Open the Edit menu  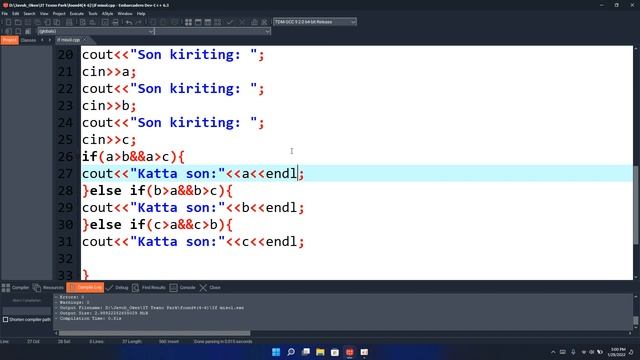click(x=16, y=13)
